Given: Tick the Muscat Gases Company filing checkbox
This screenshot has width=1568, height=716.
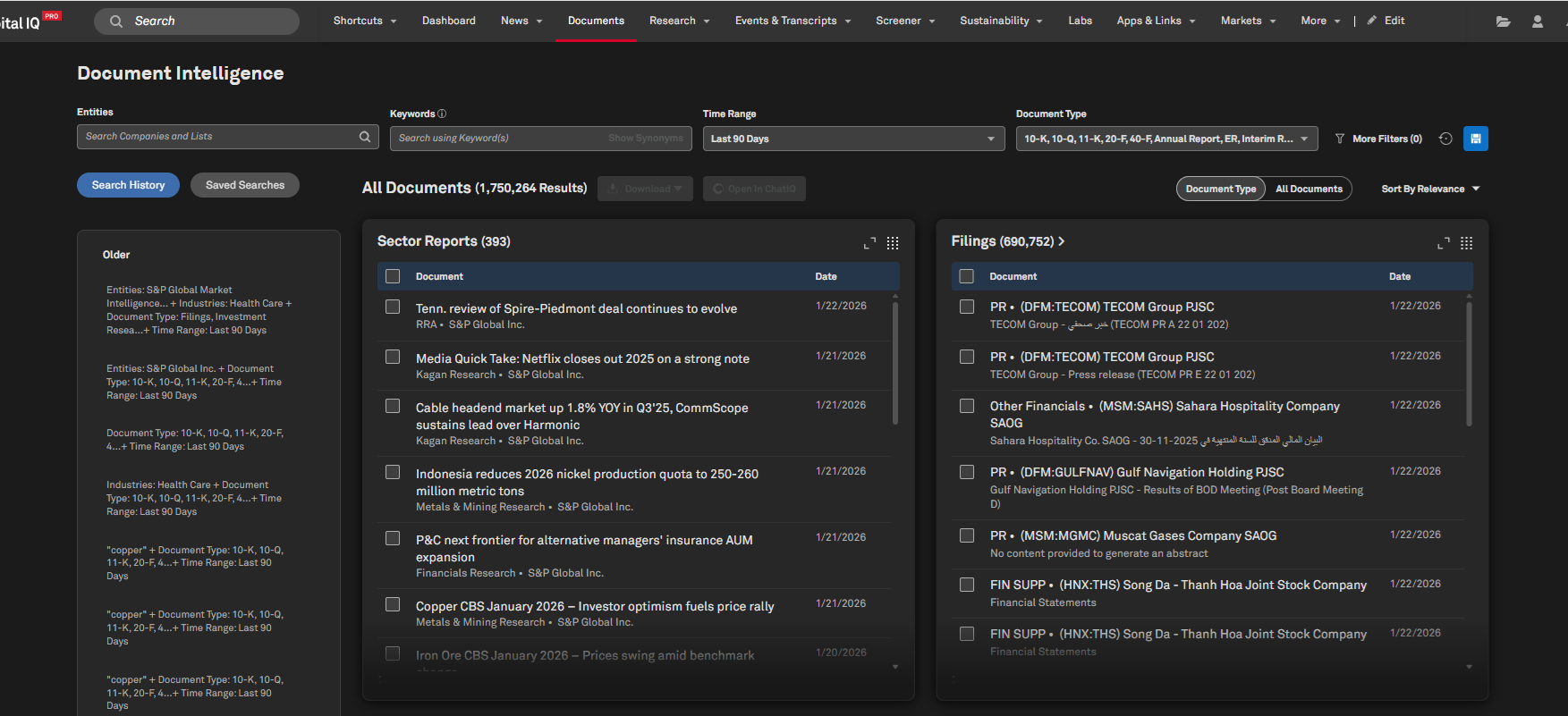Looking at the screenshot, I should tap(967, 535).
